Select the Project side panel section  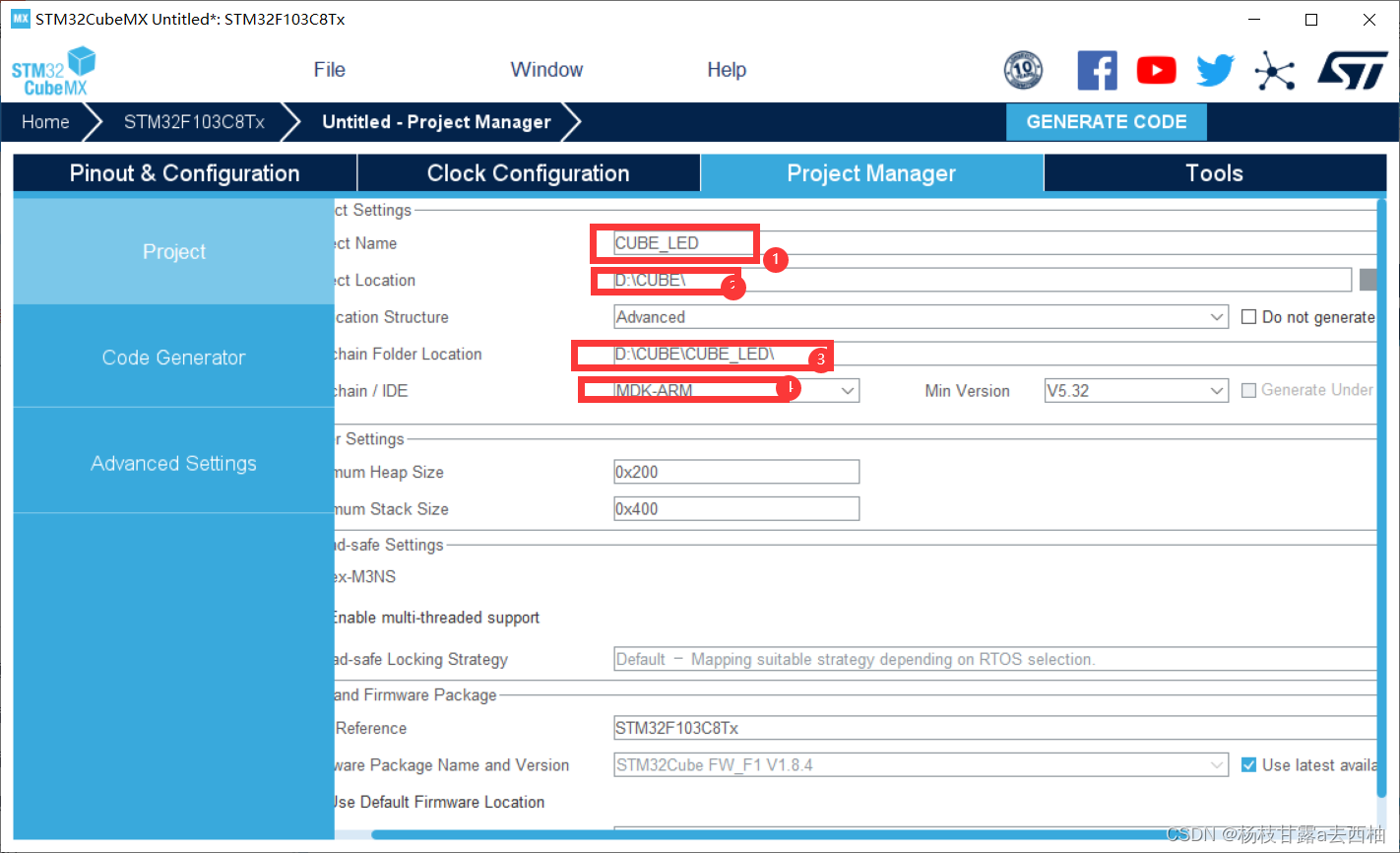click(173, 251)
